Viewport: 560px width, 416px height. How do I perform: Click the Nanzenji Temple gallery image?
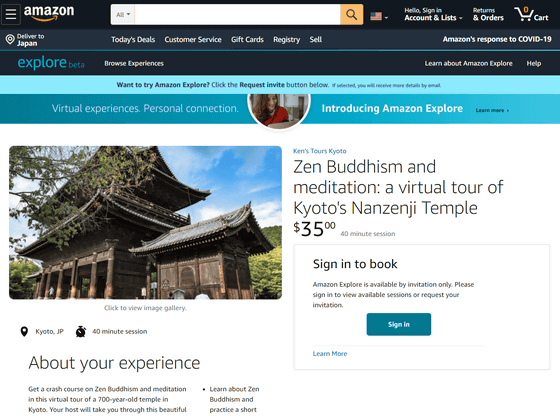click(145, 222)
